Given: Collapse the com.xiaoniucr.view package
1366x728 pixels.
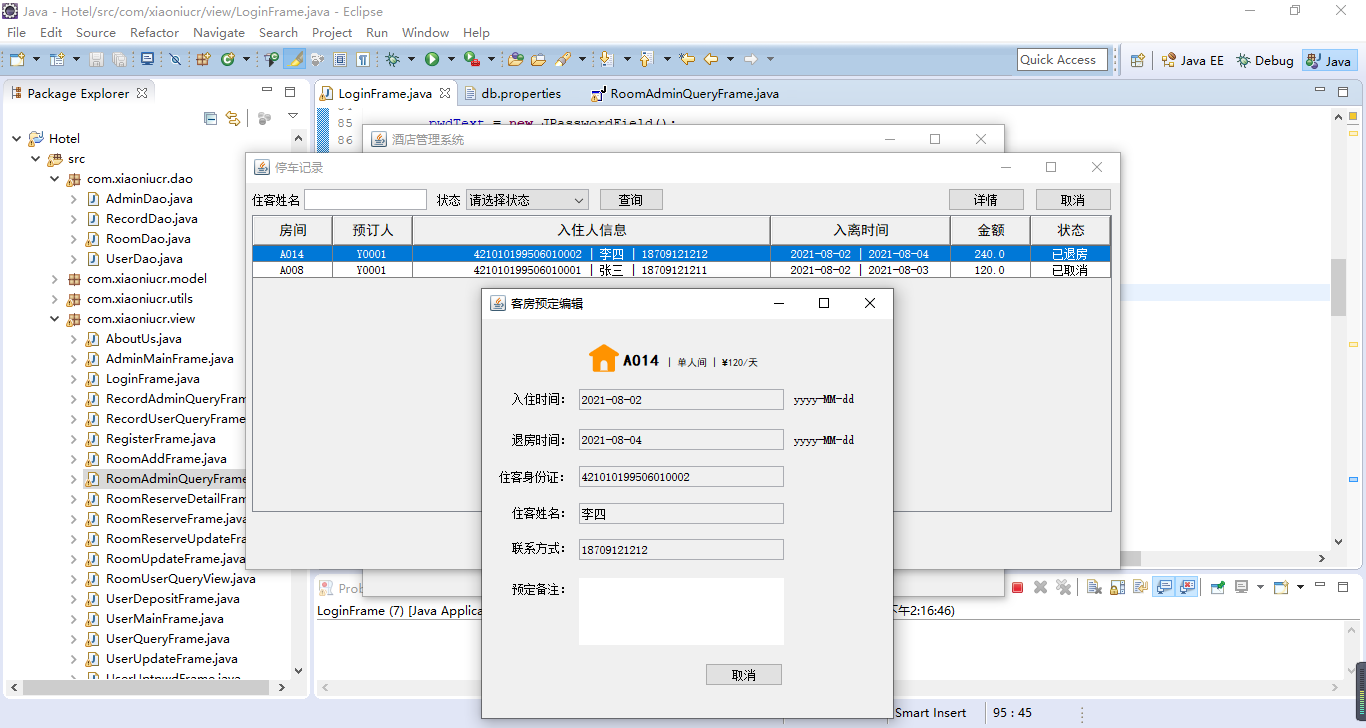Looking at the screenshot, I should point(55,318).
